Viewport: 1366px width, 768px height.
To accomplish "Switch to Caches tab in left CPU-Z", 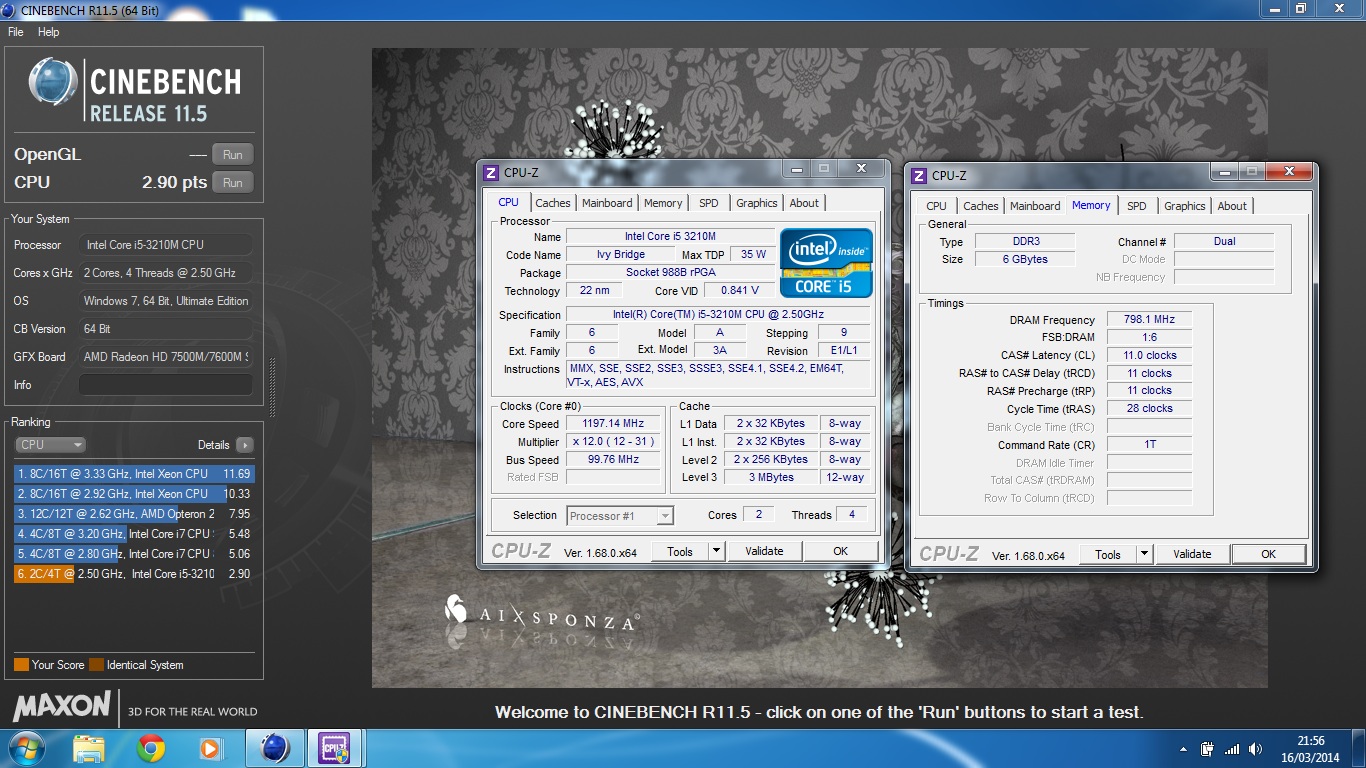I will (553, 203).
